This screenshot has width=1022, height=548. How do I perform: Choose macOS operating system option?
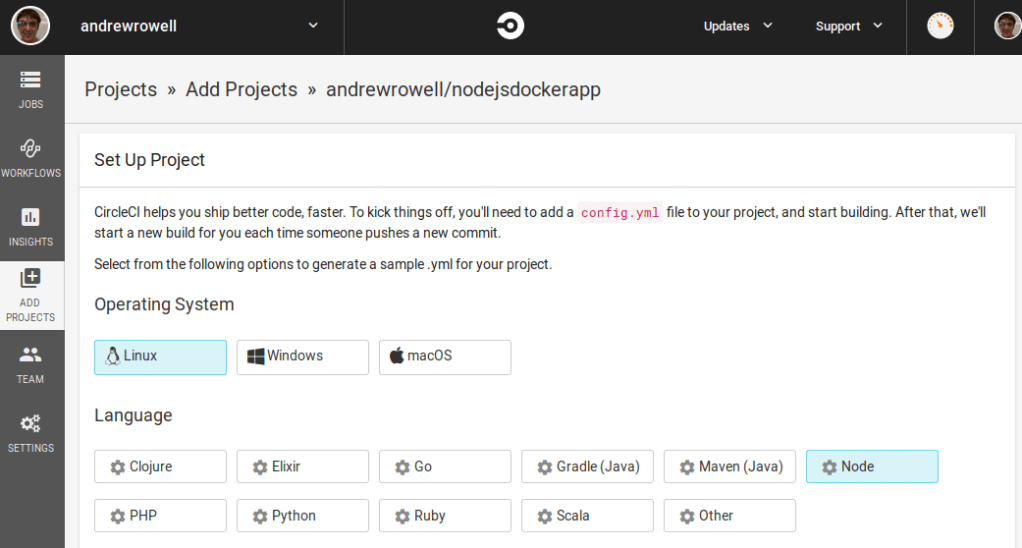click(x=444, y=357)
